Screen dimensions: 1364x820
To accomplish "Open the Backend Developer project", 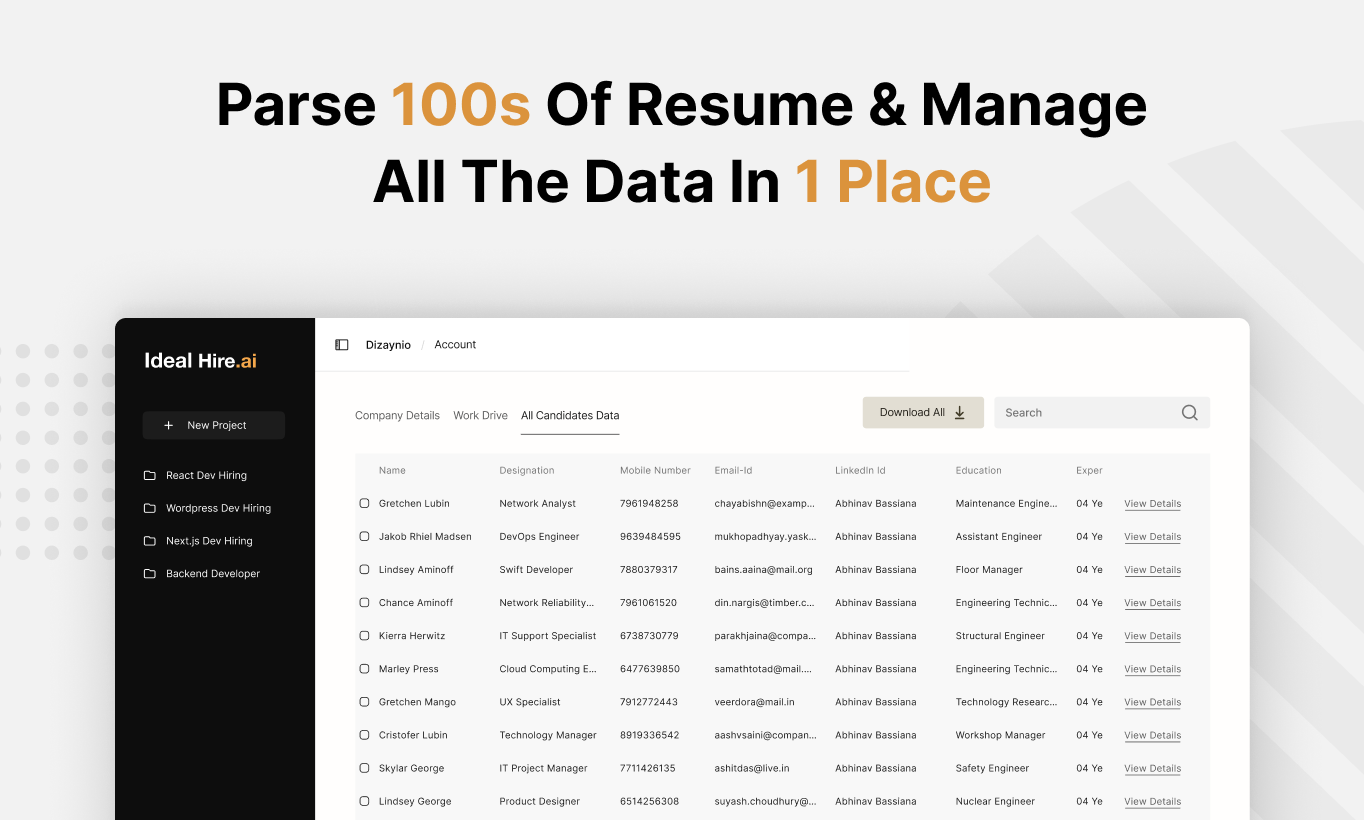I will 213,574.
